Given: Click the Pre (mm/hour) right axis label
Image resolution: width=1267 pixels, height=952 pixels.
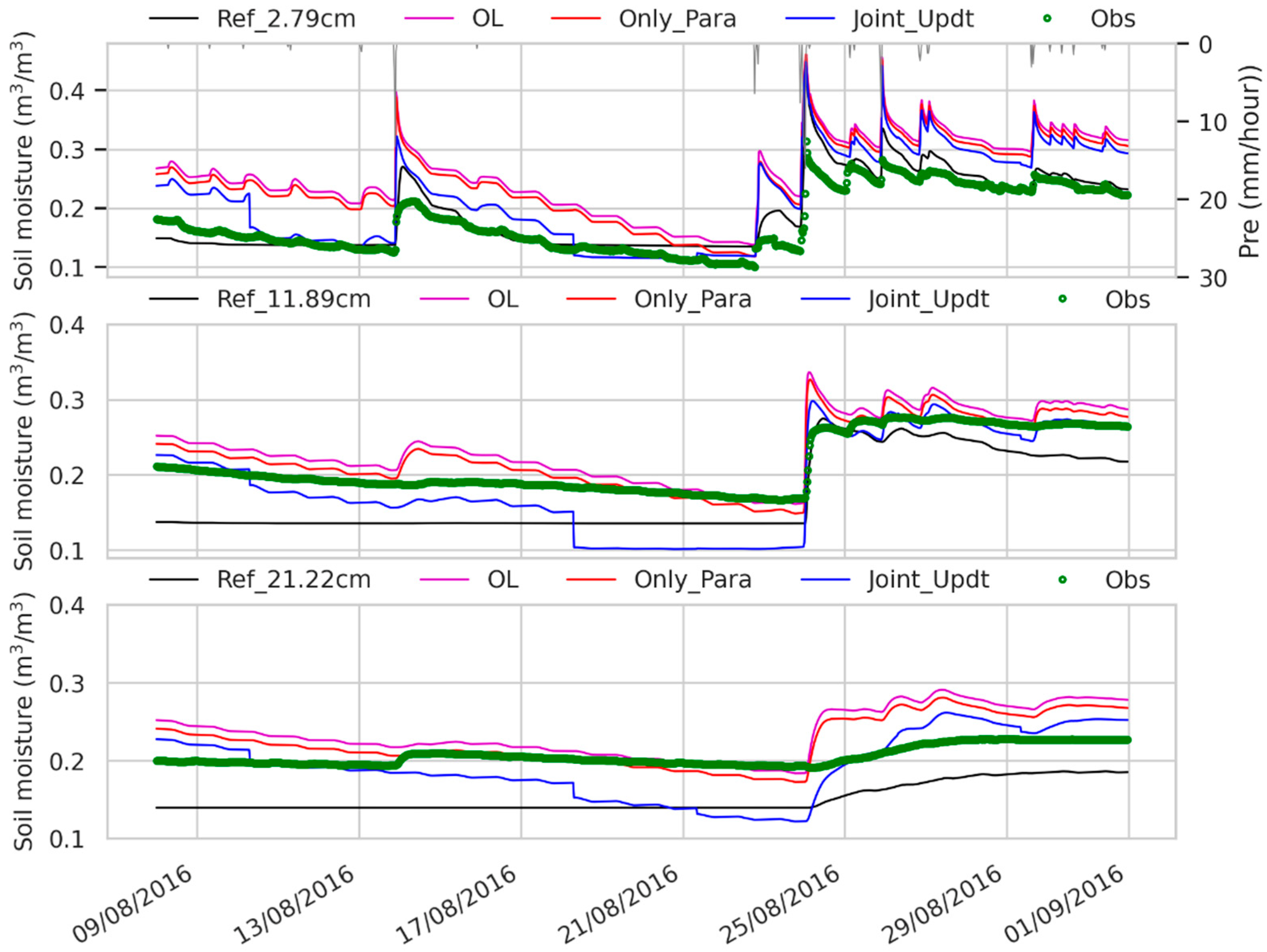Looking at the screenshot, I should [x=1249, y=161].
